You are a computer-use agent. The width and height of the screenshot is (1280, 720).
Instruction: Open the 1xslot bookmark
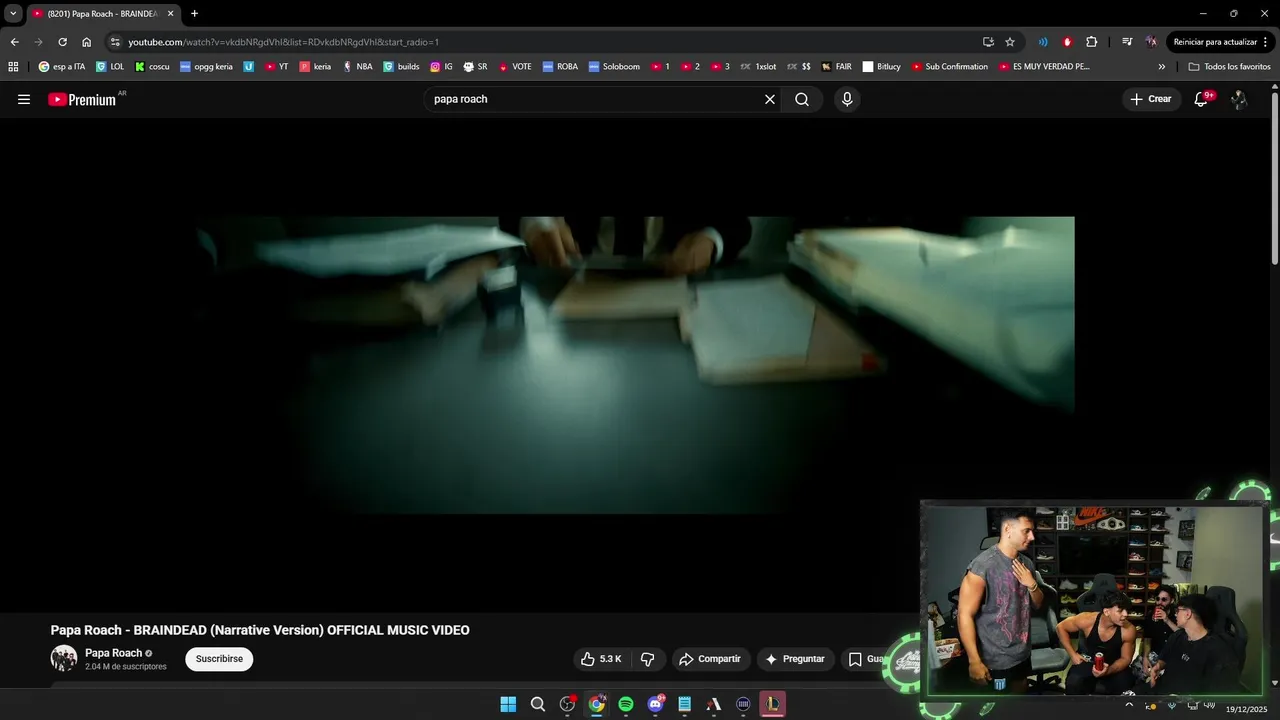(759, 67)
